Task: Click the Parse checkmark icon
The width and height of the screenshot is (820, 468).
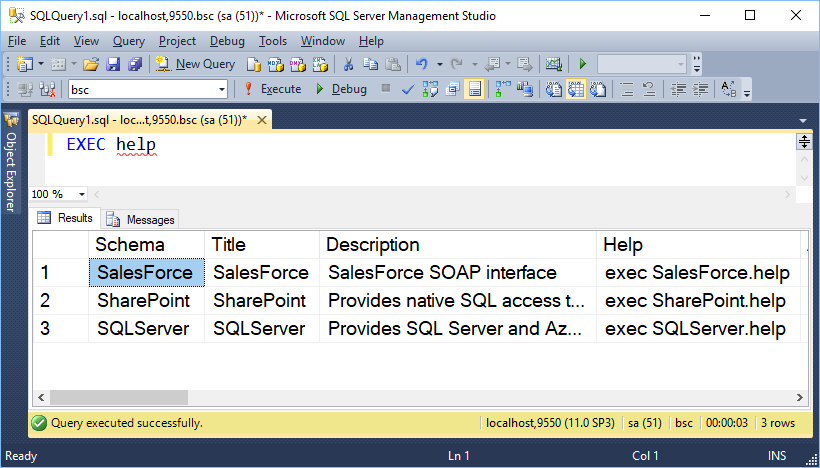Action: pyautogui.click(x=407, y=89)
